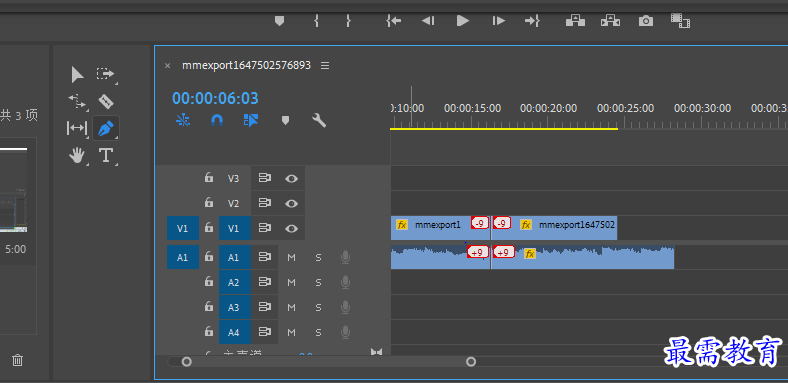Close the mmexport1647502576893 sequence tab
The height and width of the screenshot is (383, 788).
point(168,65)
